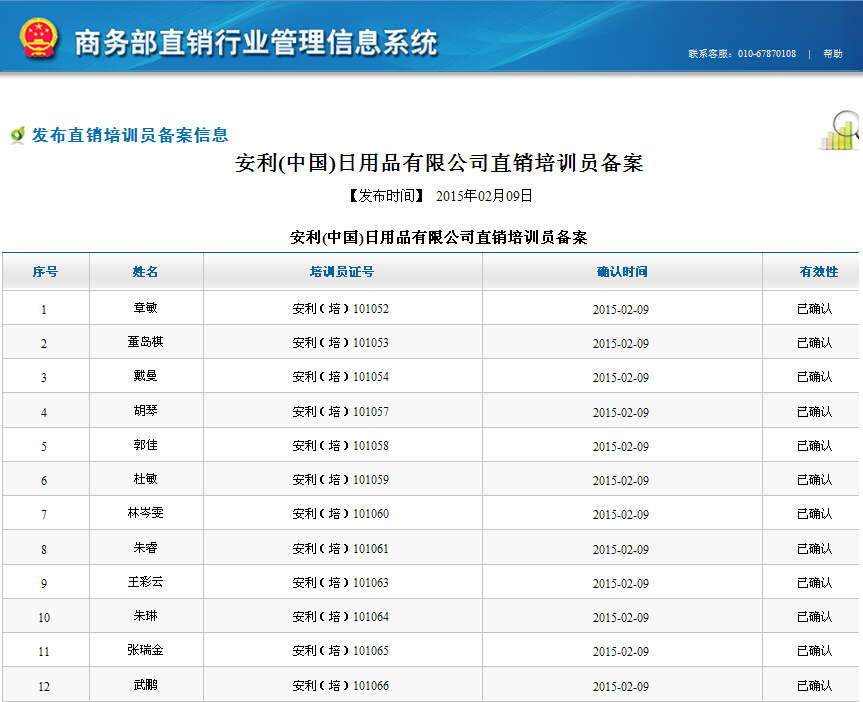Click the 有效性 column header
The image size is (863, 702).
[x=818, y=272]
